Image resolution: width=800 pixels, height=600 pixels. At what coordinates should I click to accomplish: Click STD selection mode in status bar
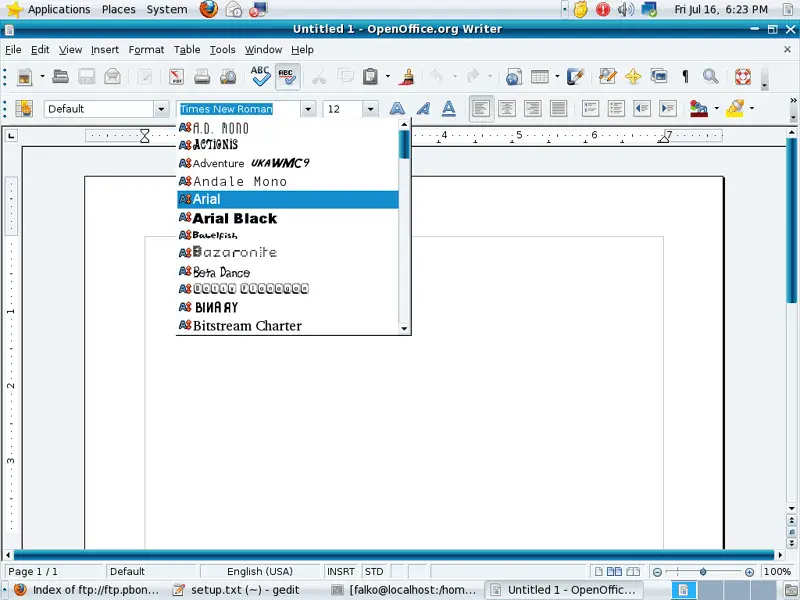click(374, 571)
